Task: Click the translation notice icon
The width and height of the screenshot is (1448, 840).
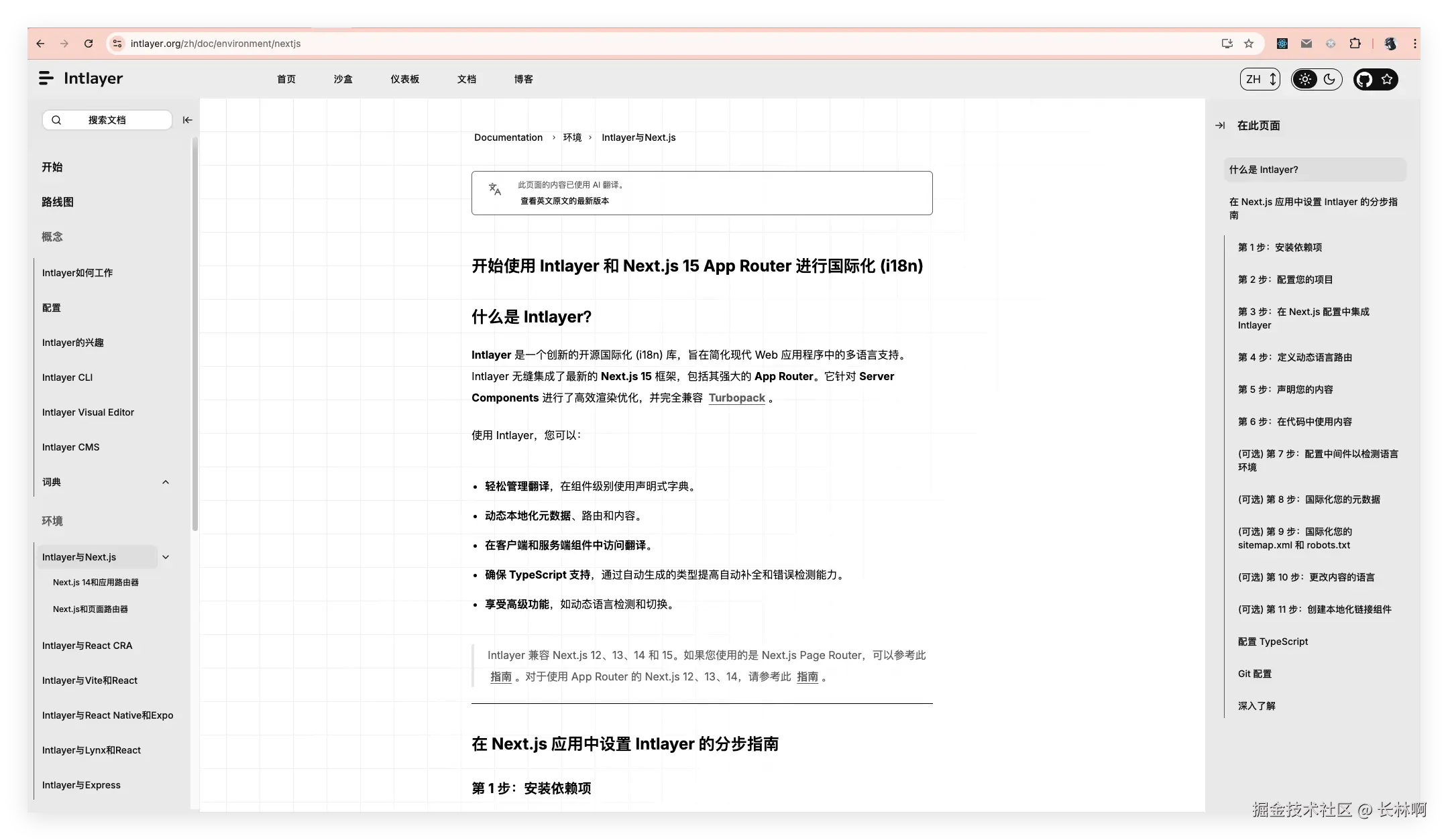Action: pos(495,189)
